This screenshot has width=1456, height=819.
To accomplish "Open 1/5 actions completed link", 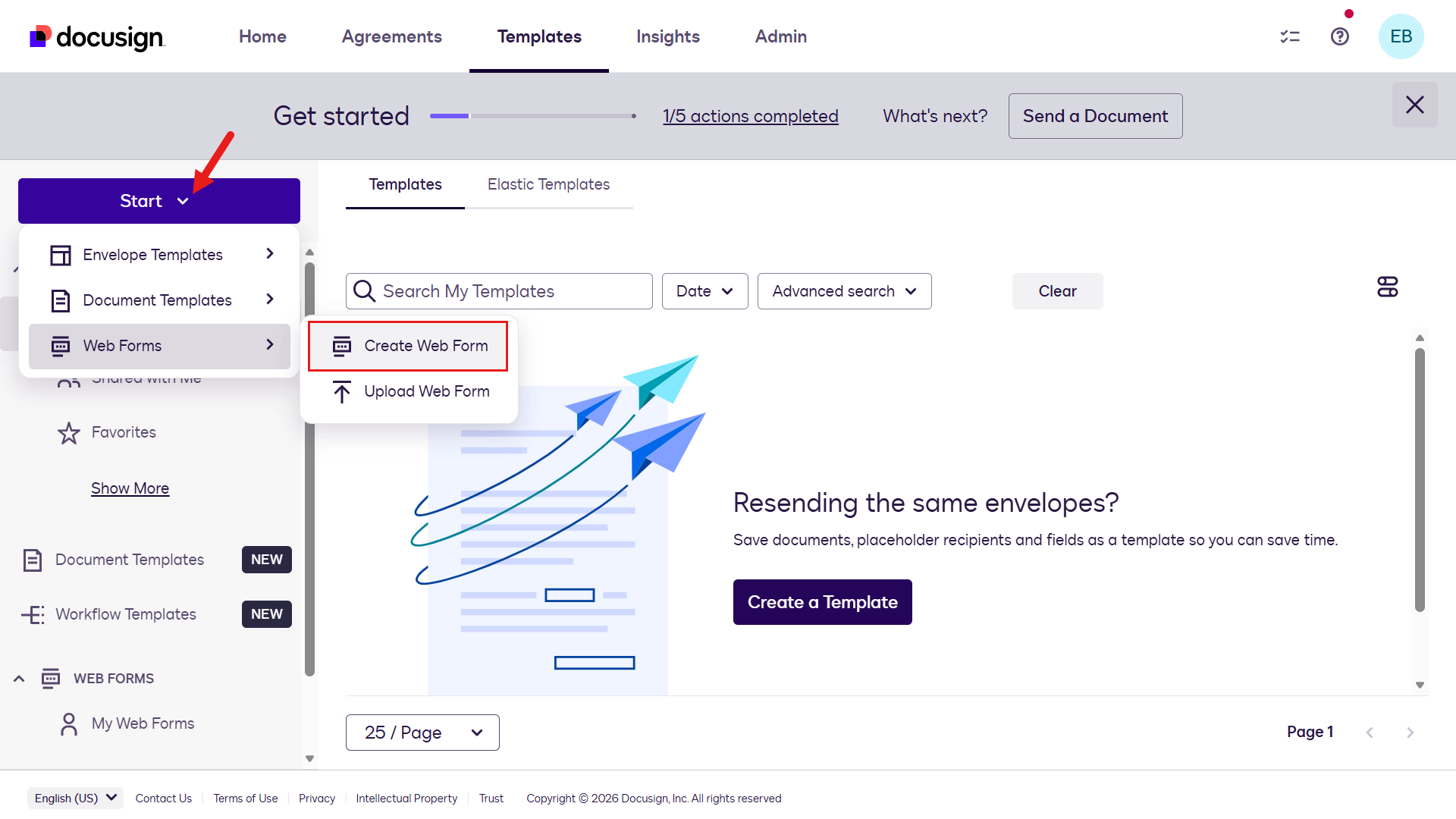I will pyautogui.click(x=751, y=116).
